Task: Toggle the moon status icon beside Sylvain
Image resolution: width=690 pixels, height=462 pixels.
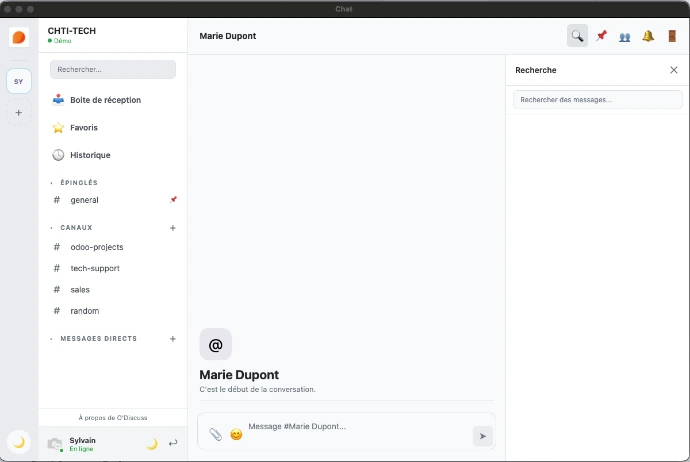Action: point(152,444)
